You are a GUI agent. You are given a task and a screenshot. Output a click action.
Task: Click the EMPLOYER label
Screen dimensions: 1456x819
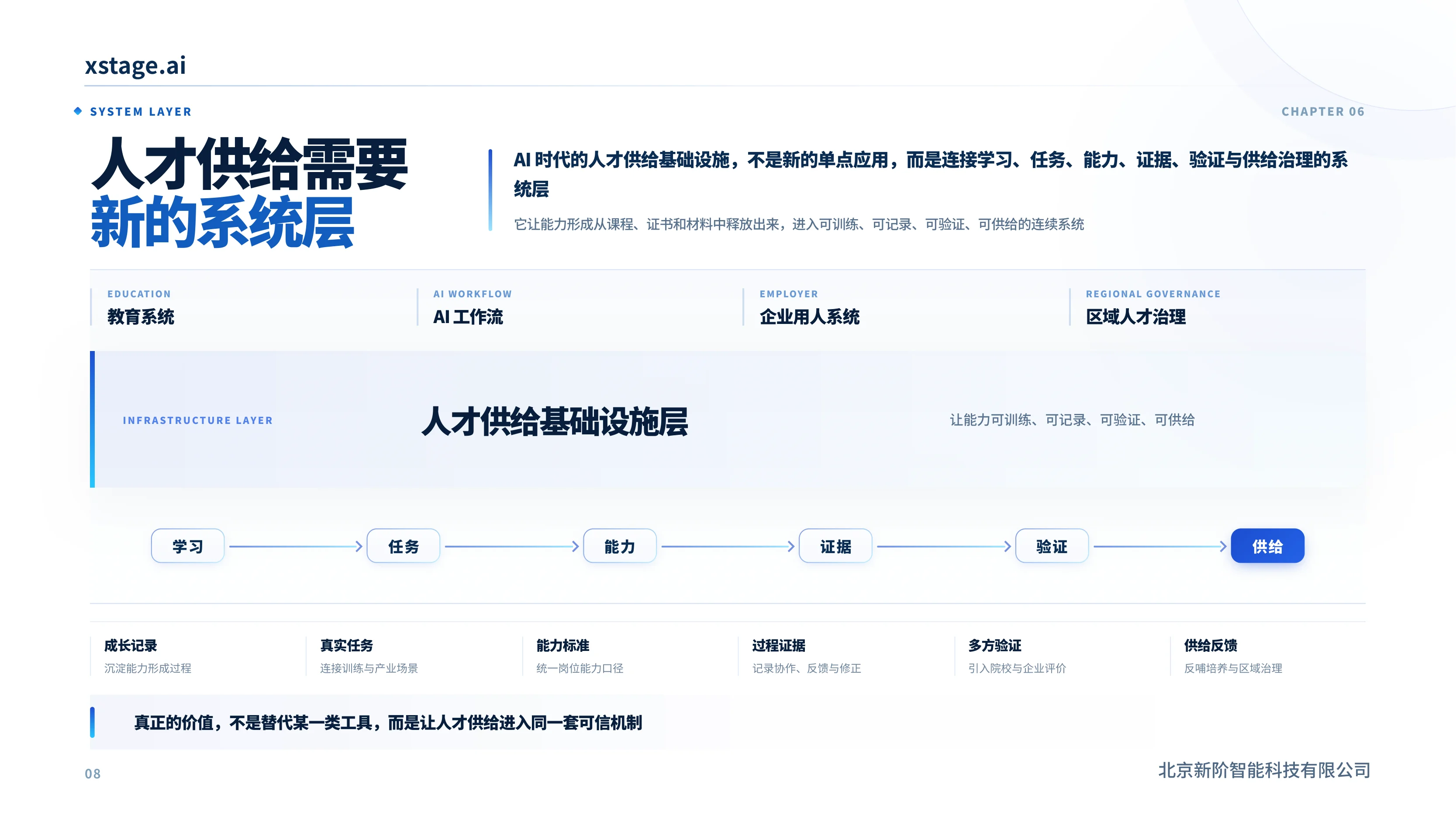click(x=788, y=294)
